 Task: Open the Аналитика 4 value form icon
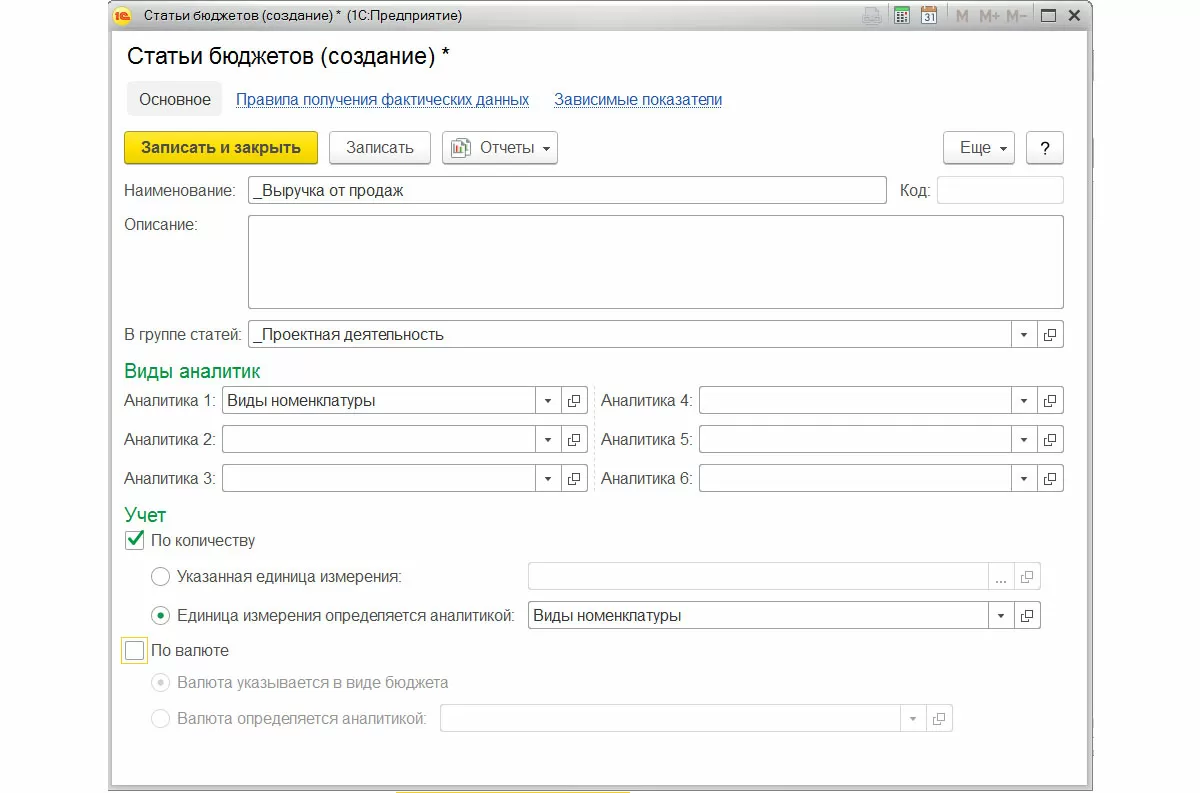[x=1050, y=401]
